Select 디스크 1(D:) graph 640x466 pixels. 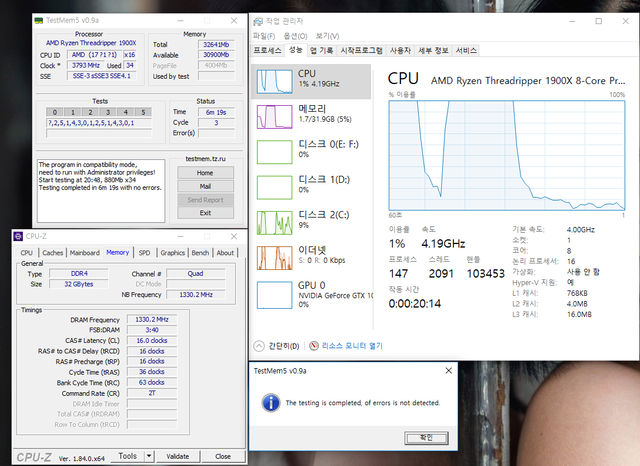[274, 187]
